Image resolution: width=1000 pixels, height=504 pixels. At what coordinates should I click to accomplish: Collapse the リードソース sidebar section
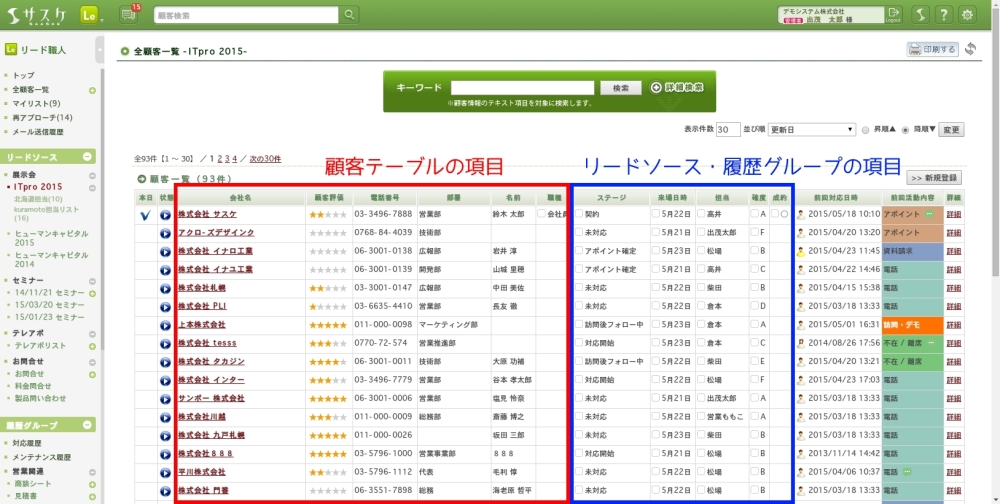88,157
